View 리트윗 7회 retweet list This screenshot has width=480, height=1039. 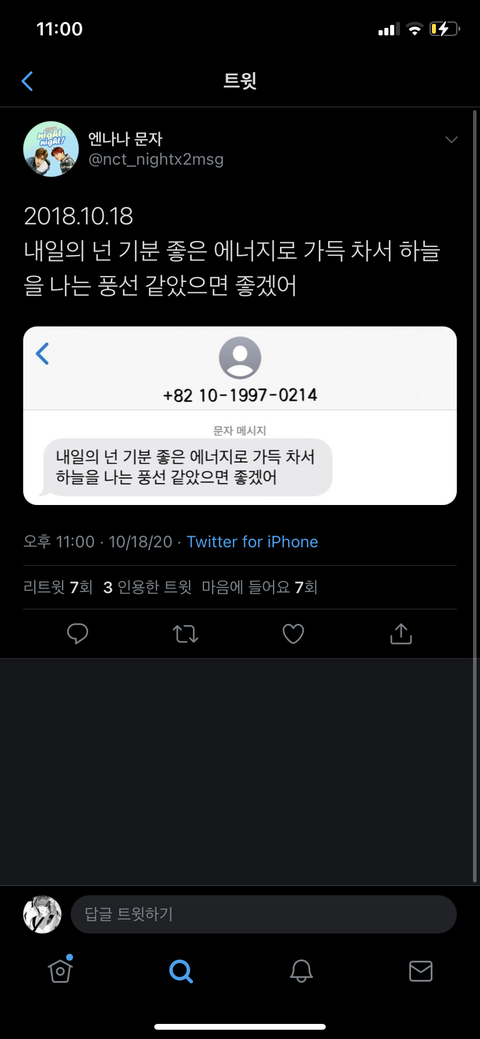point(58,587)
